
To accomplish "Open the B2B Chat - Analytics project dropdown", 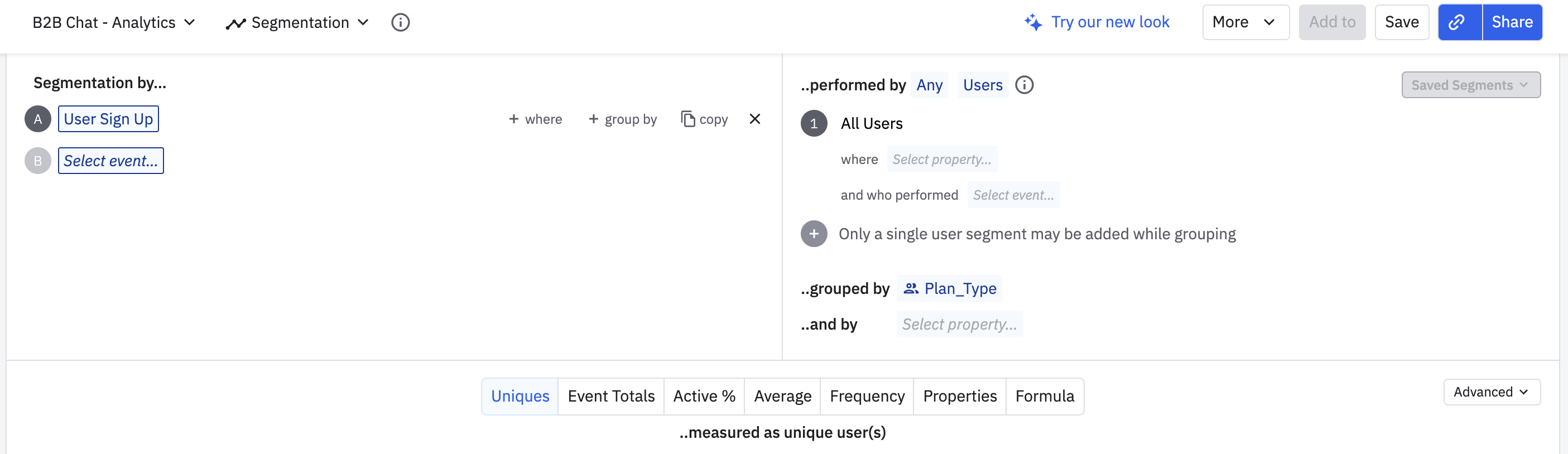I will pos(113,22).
